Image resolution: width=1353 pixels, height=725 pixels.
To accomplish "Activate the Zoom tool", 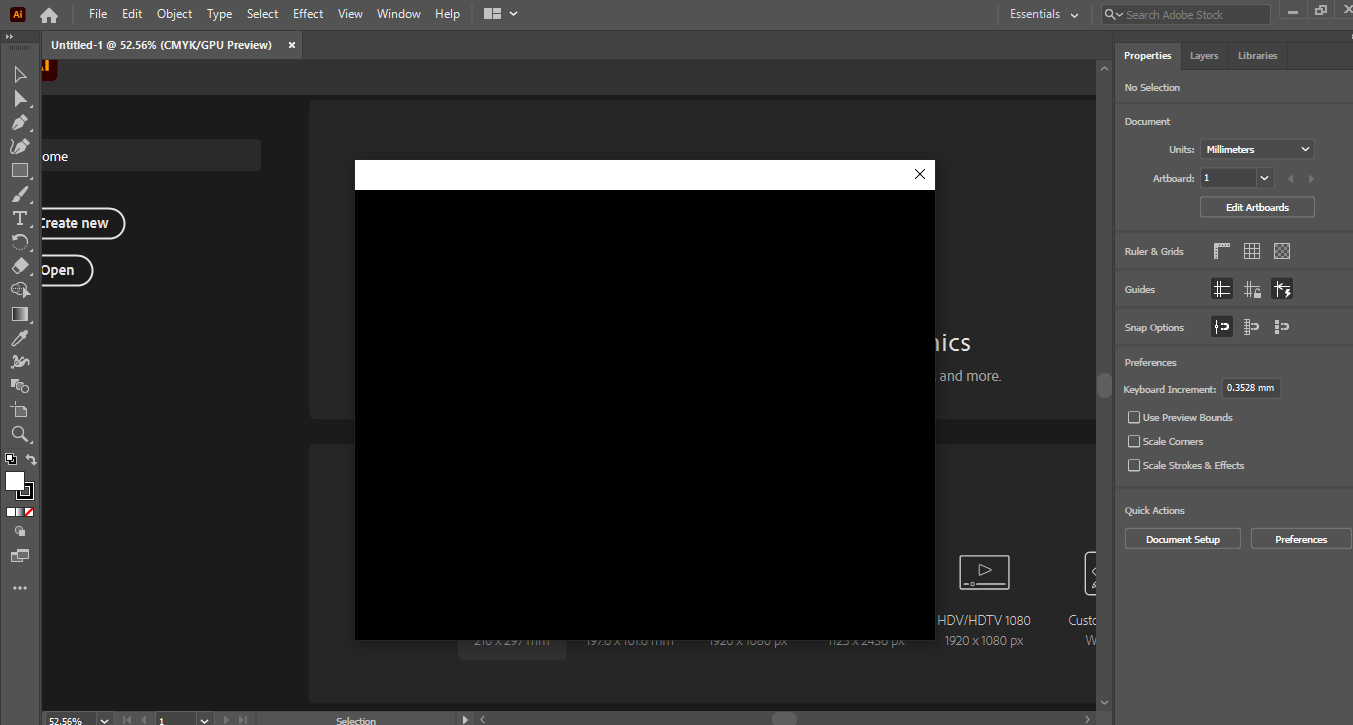I will coord(20,434).
